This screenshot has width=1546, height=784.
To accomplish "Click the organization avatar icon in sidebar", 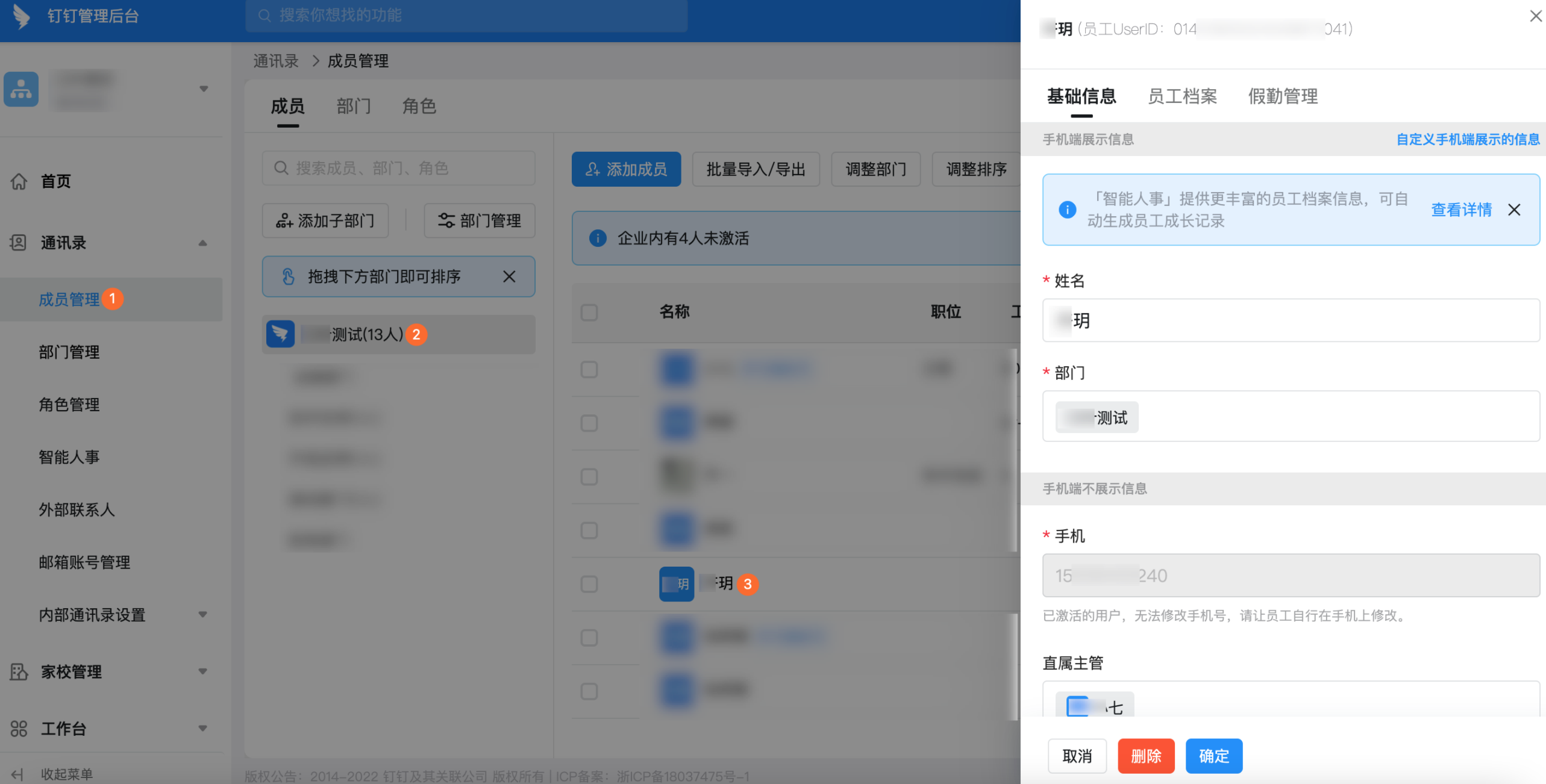I will coord(21,89).
